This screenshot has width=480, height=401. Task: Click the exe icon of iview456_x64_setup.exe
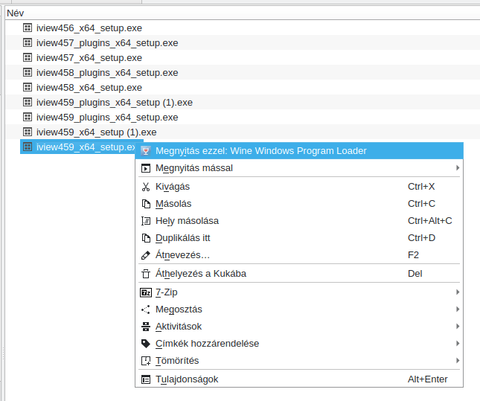(x=28, y=28)
